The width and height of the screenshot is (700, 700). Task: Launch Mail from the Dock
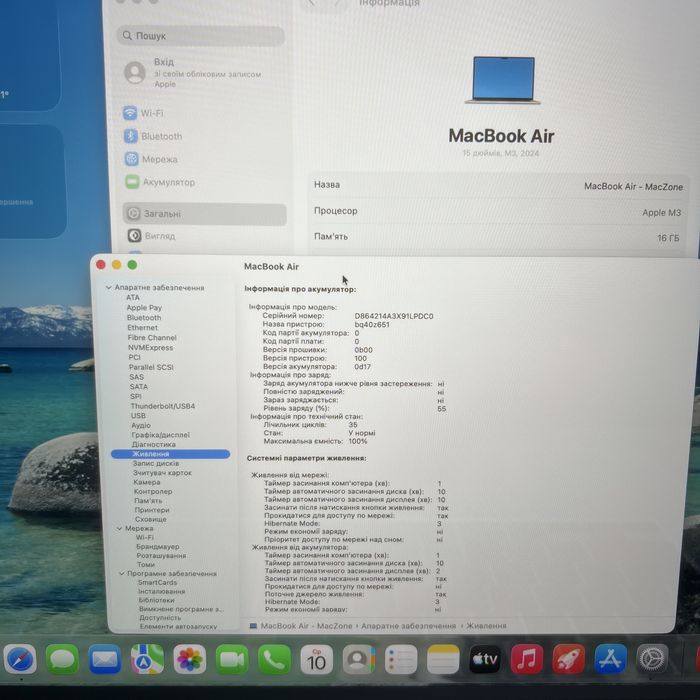tap(104, 659)
